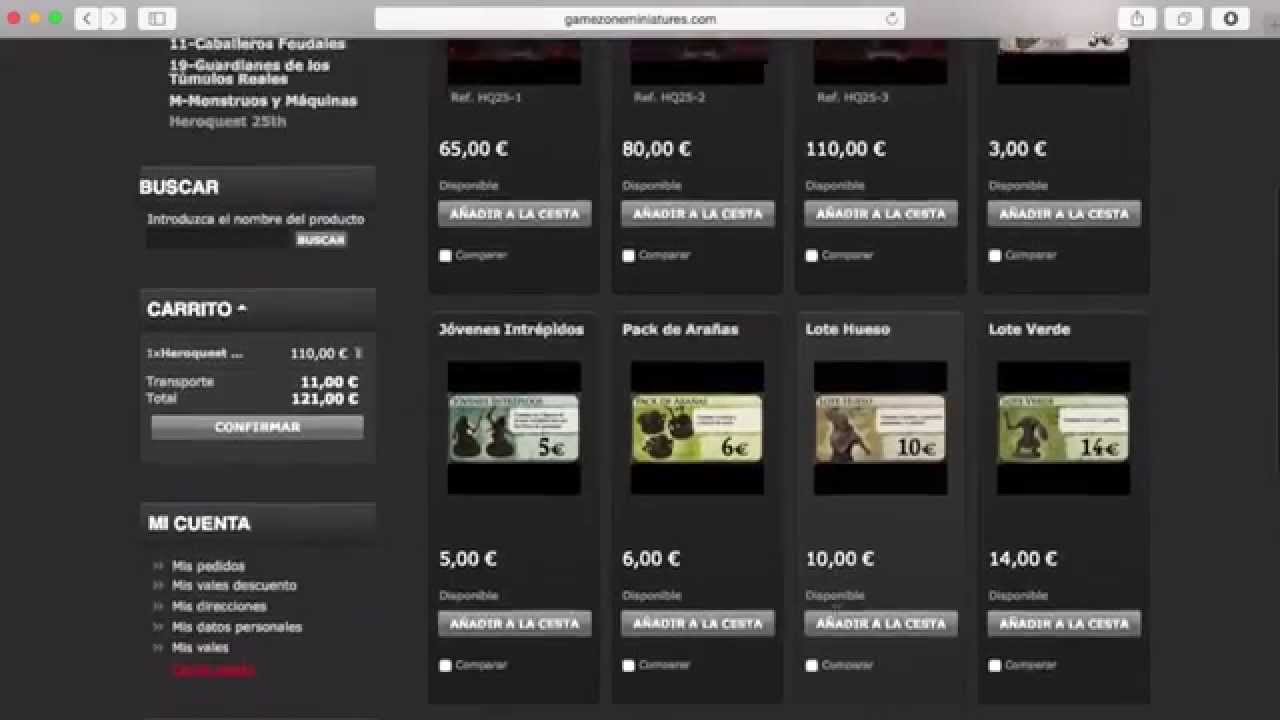Tick Comparar for the 3,00 € product
Screen dimensions: 1280x720
[x=994, y=256]
